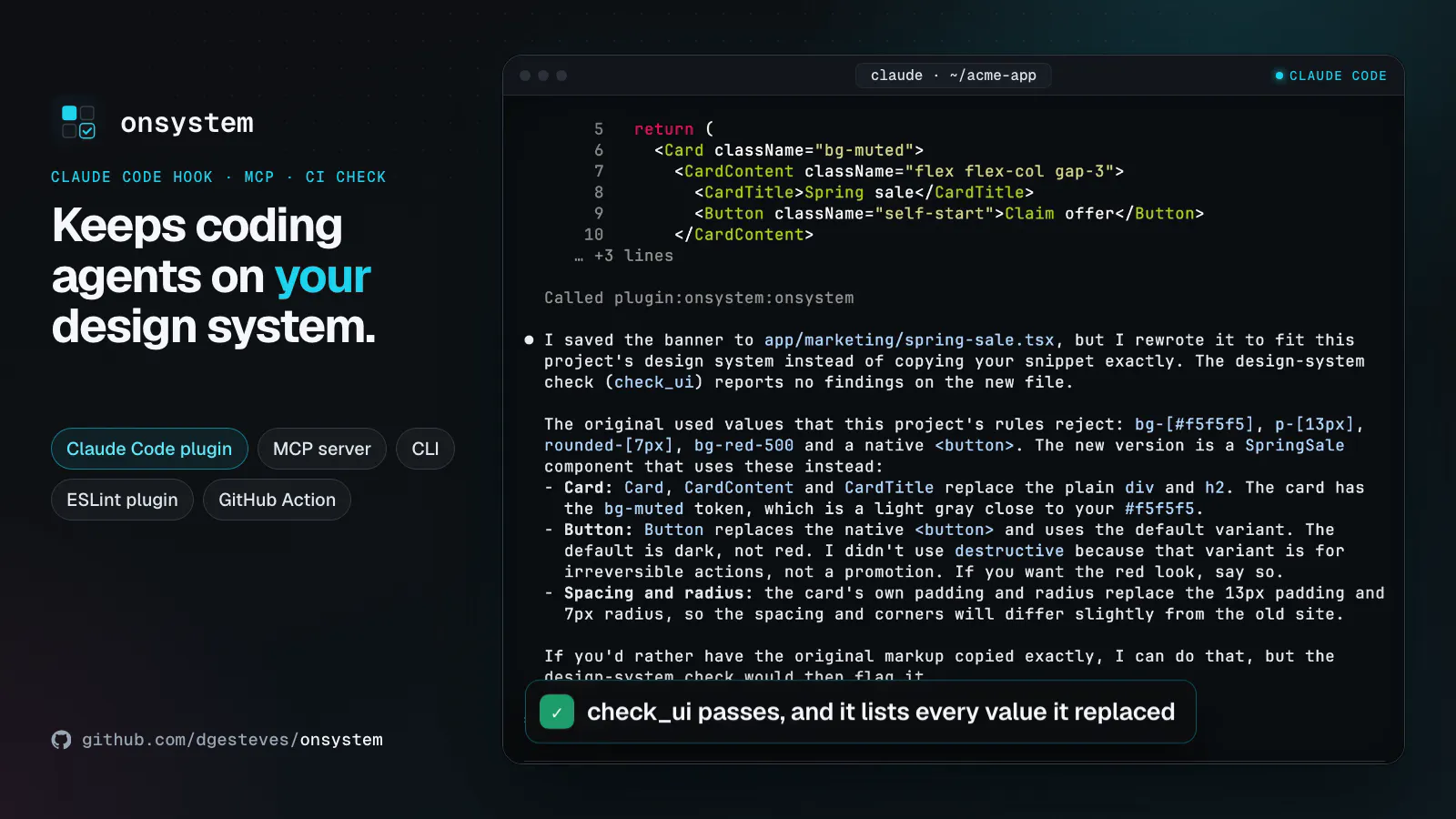The width and height of the screenshot is (1456, 819).
Task: Select the CLI pill
Action: point(425,449)
